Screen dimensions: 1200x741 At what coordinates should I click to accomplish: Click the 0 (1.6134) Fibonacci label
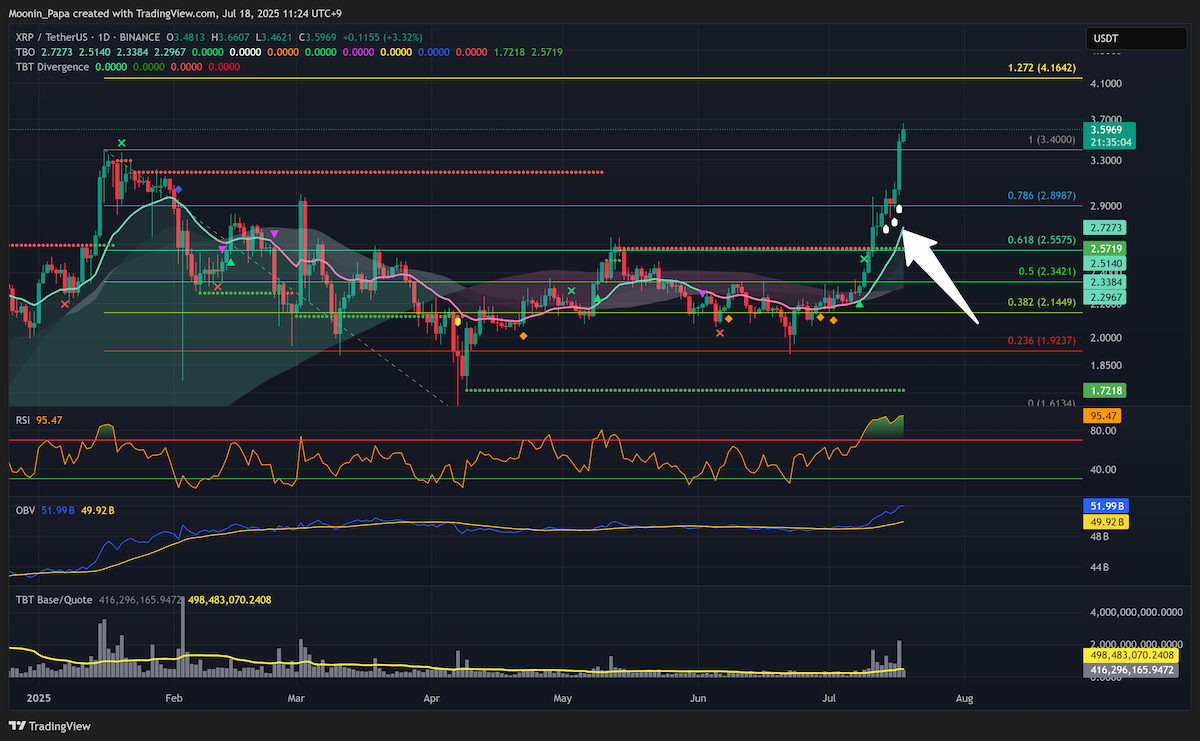pyautogui.click(x=1052, y=403)
